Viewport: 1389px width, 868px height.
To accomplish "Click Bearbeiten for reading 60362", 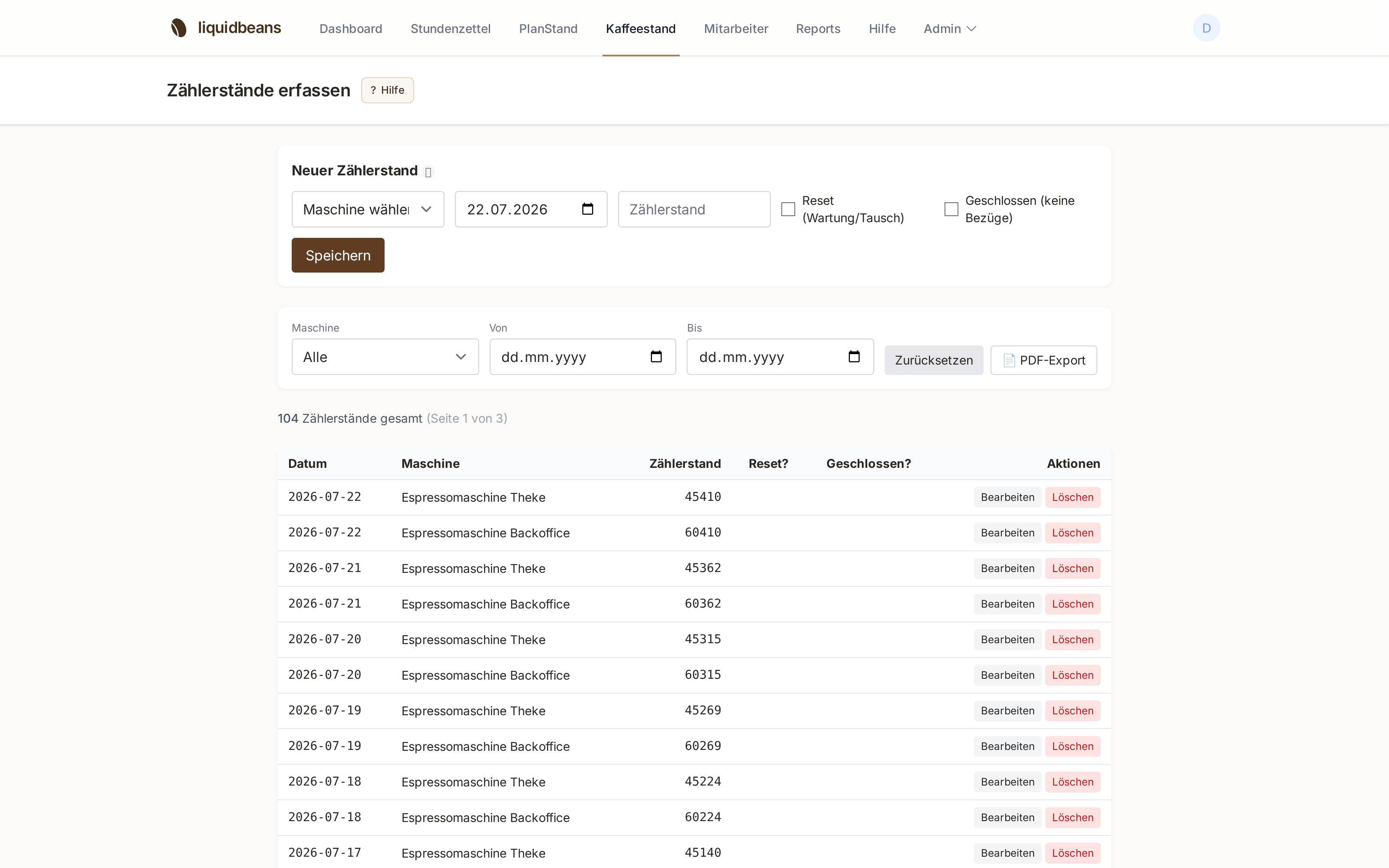I will [1007, 604].
